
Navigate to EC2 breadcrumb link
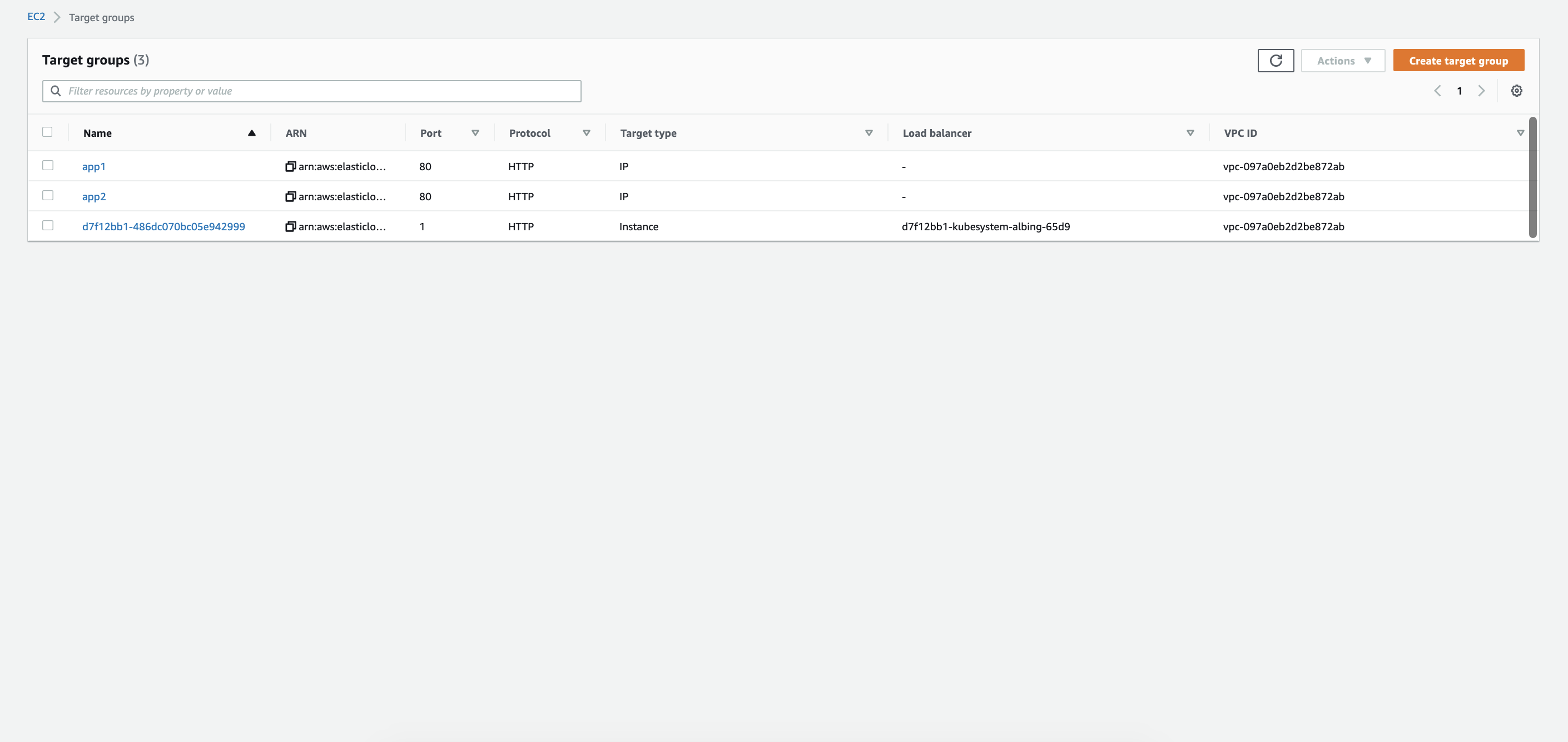[x=36, y=17]
